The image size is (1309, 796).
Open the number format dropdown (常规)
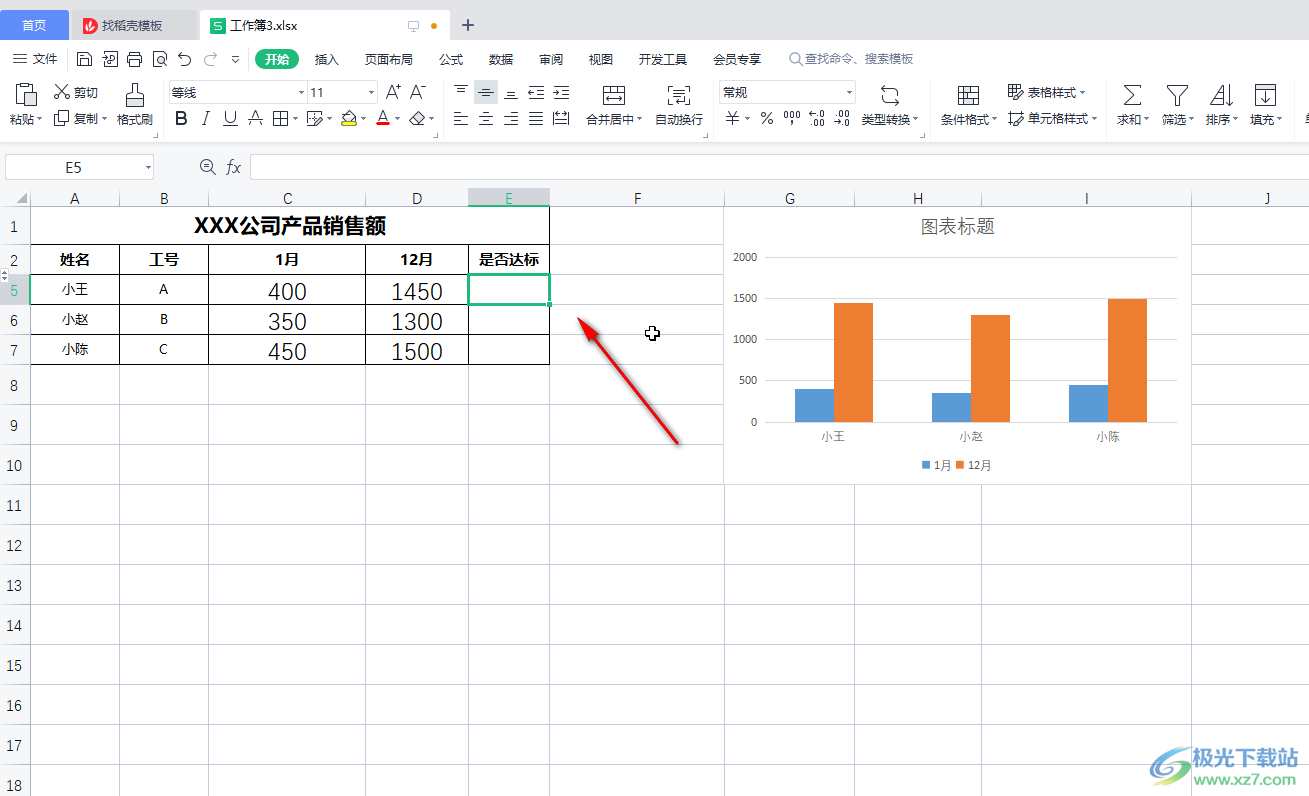pyautogui.click(x=849, y=92)
